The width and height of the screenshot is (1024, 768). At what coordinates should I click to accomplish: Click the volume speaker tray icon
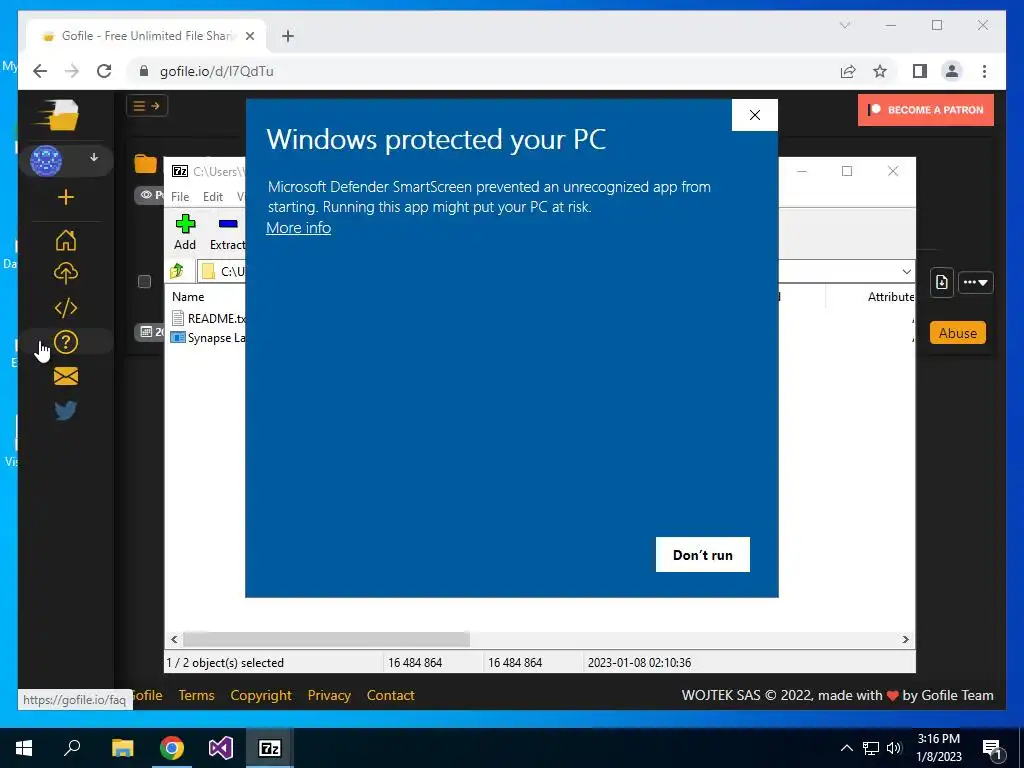(894, 748)
